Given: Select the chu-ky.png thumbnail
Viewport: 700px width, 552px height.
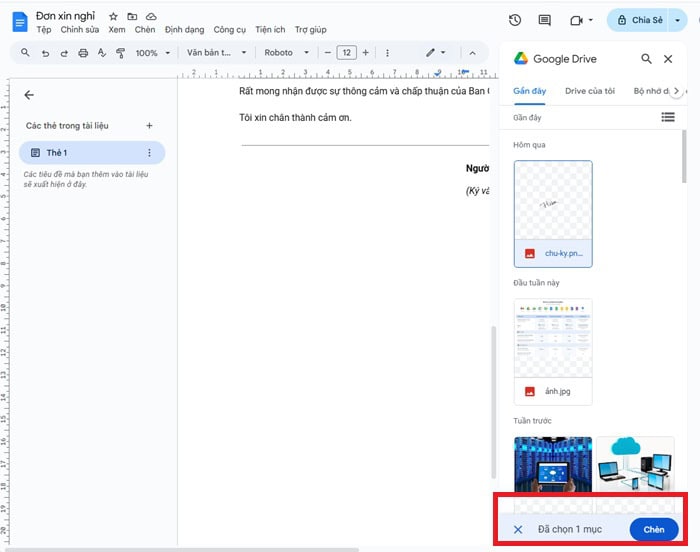Looking at the screenshot, I should (552, 205).
